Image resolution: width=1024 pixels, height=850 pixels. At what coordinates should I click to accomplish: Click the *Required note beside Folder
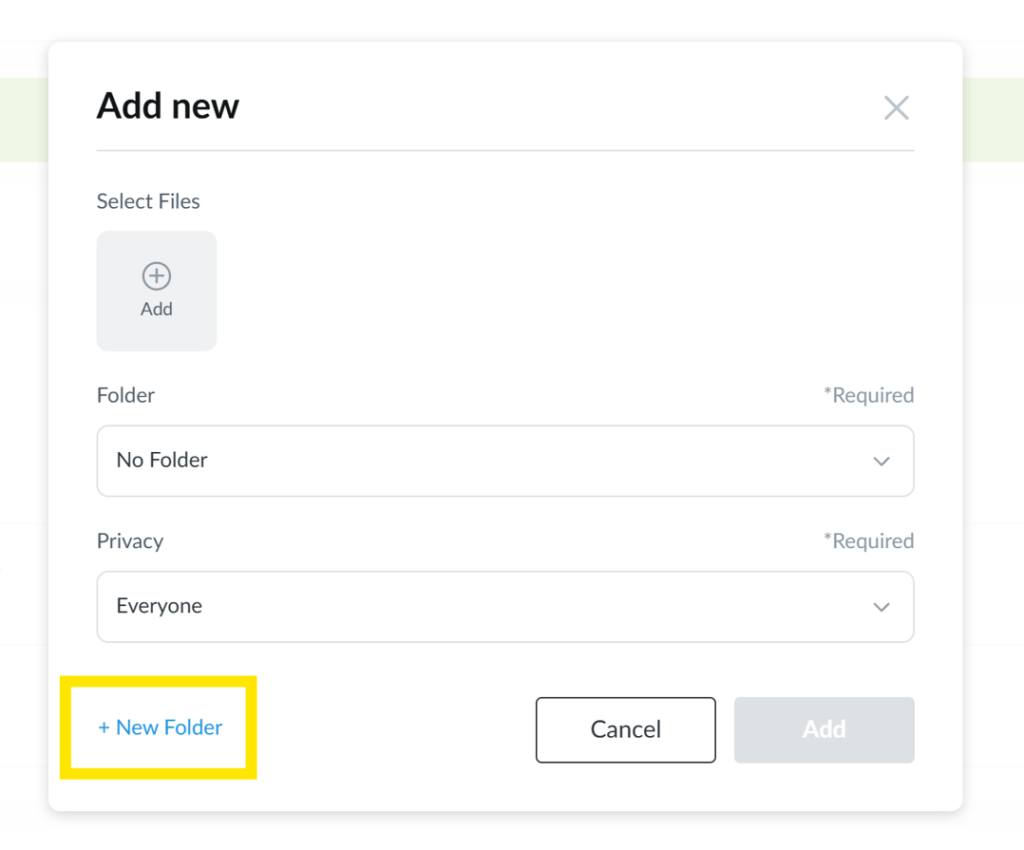pyautogui.click(x=868, y=395)
